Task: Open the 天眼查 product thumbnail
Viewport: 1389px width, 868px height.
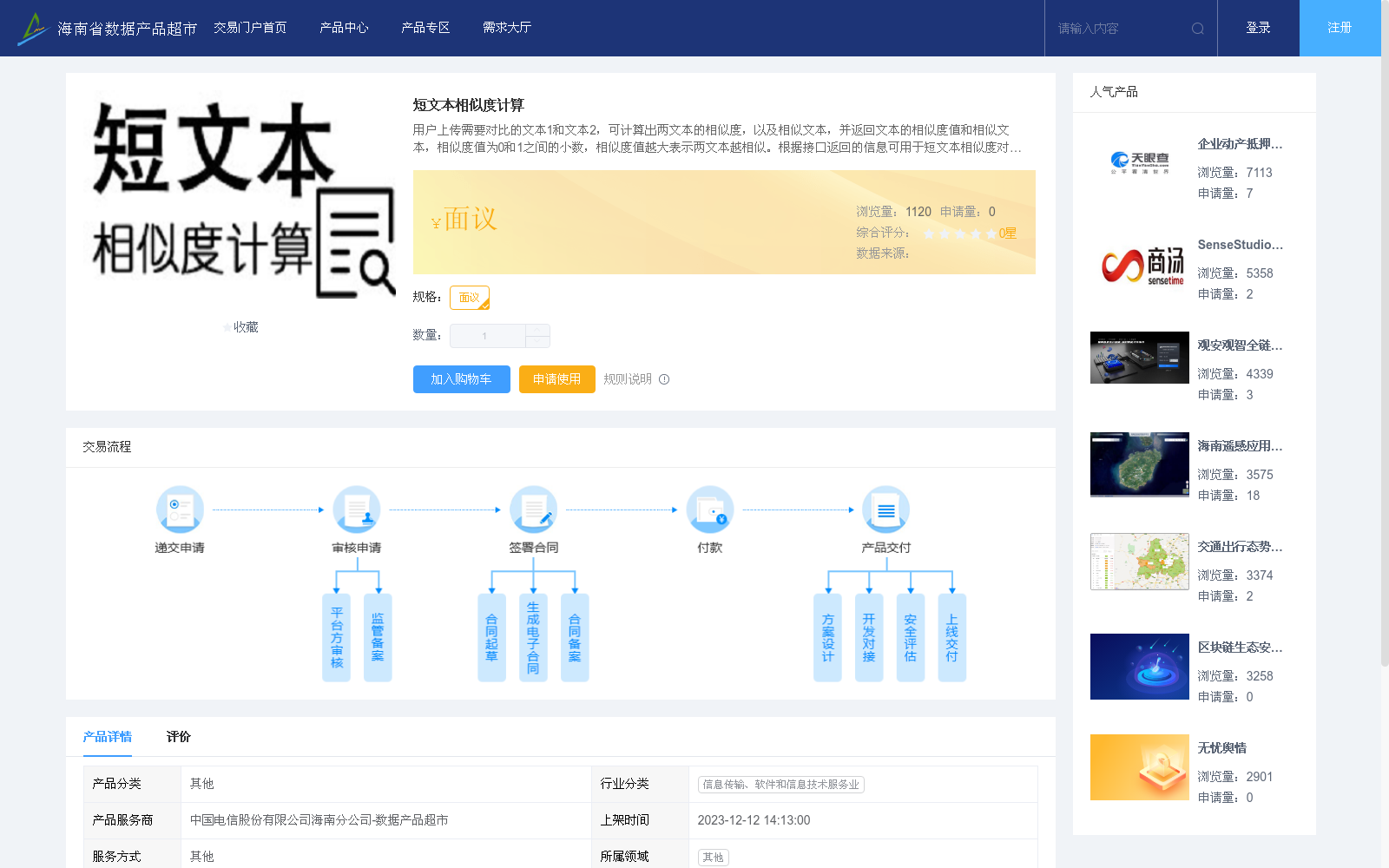Action: pyautogui.click(x=1140, y=162)
